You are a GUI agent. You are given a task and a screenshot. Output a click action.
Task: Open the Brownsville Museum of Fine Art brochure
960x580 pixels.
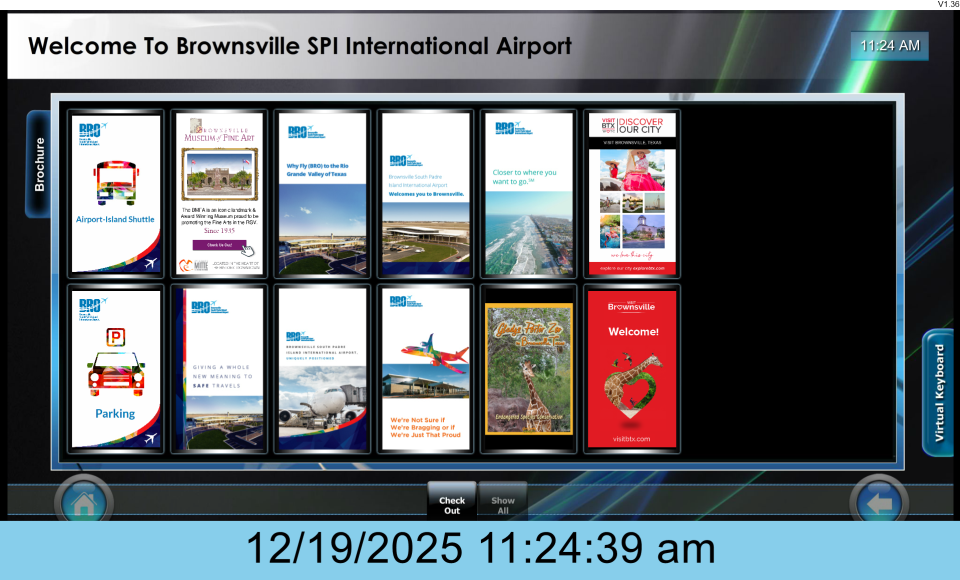point(219,193)
